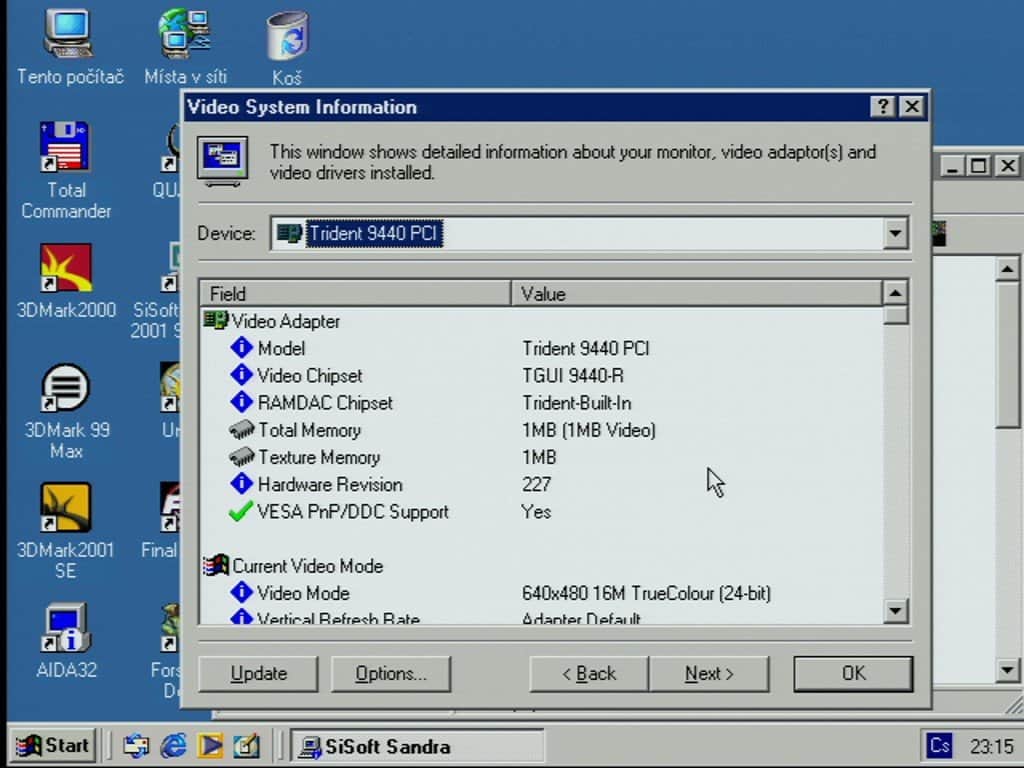1024x768 pixels.
Task: Launch Total Commander desktop shortcut
Action: 65,170
